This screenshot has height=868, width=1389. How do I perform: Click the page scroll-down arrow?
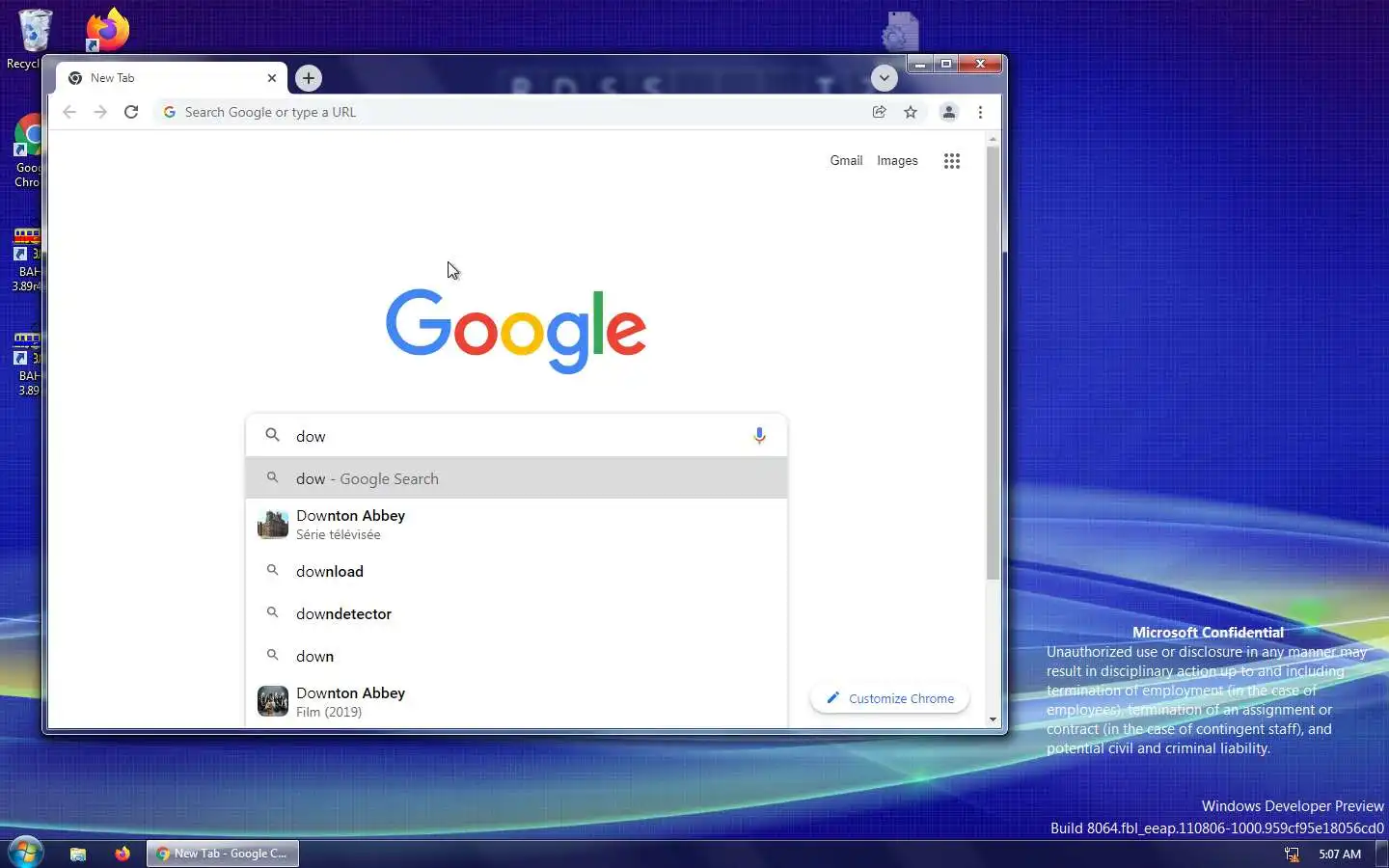point(993,719)
